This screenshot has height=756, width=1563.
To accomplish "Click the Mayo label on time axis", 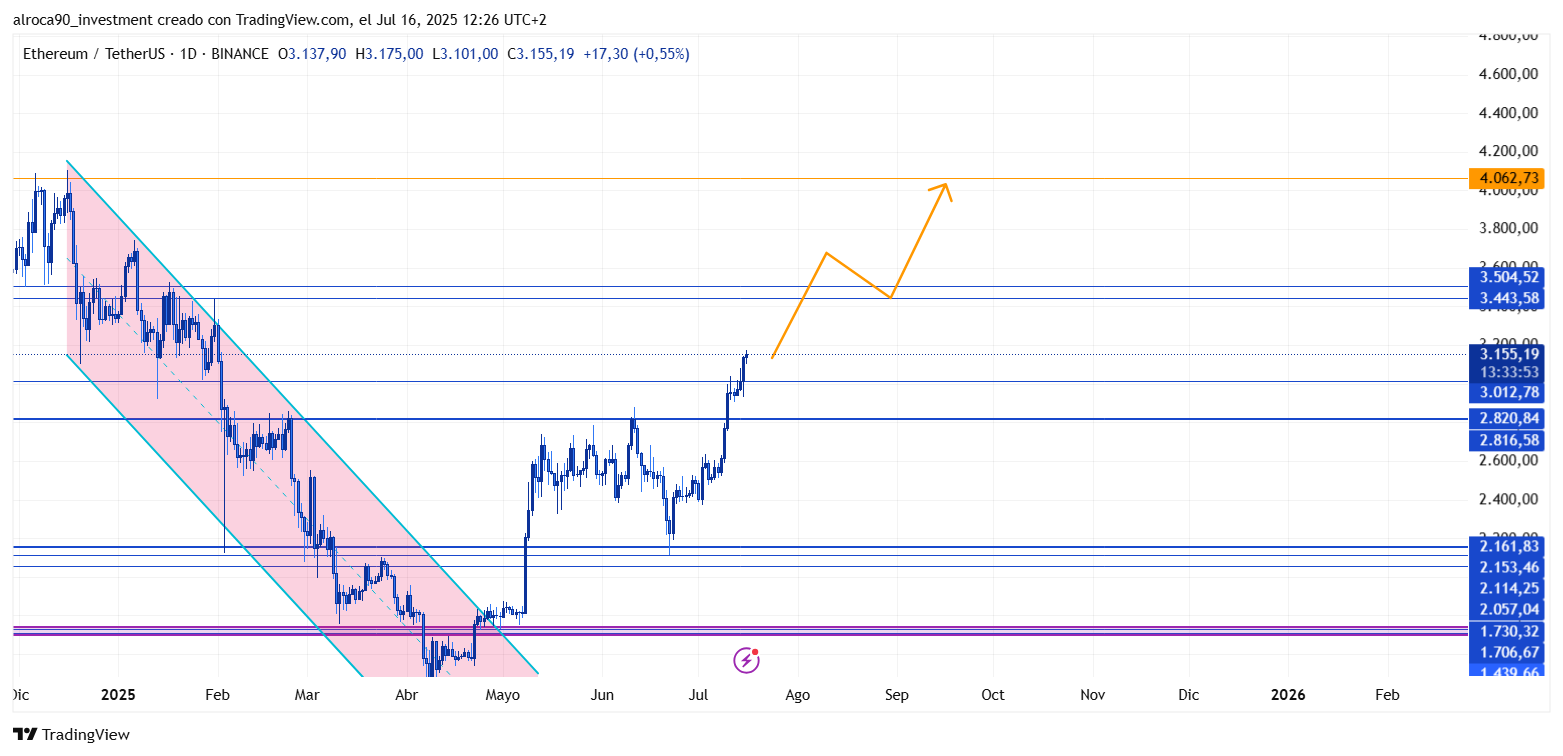I will [x=503, y=695].
